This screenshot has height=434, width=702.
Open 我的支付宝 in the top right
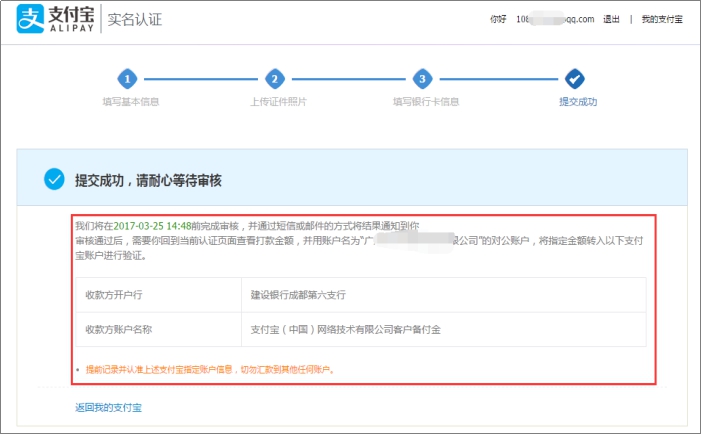[x=663, y=19]
